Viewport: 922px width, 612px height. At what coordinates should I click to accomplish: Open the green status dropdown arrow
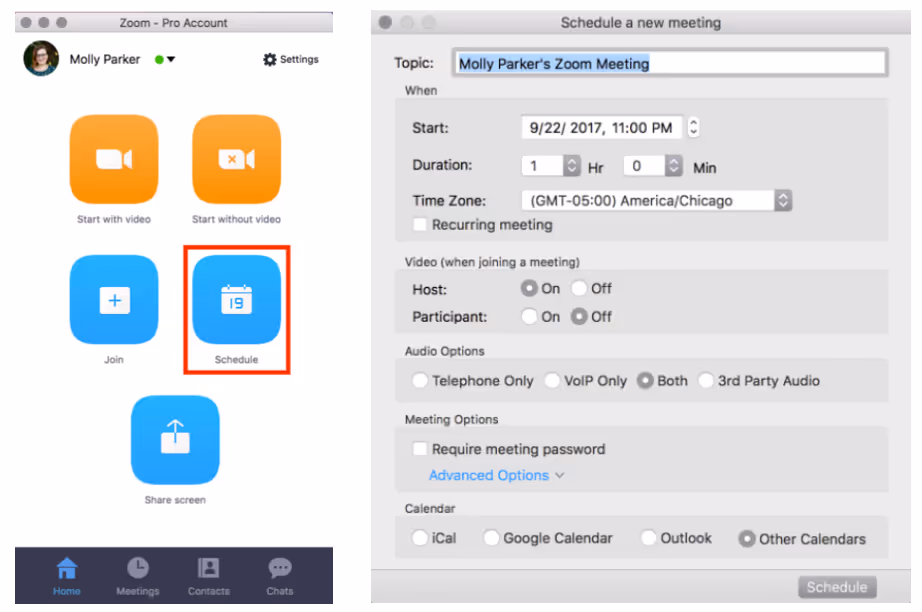click(x=171, y=59)
